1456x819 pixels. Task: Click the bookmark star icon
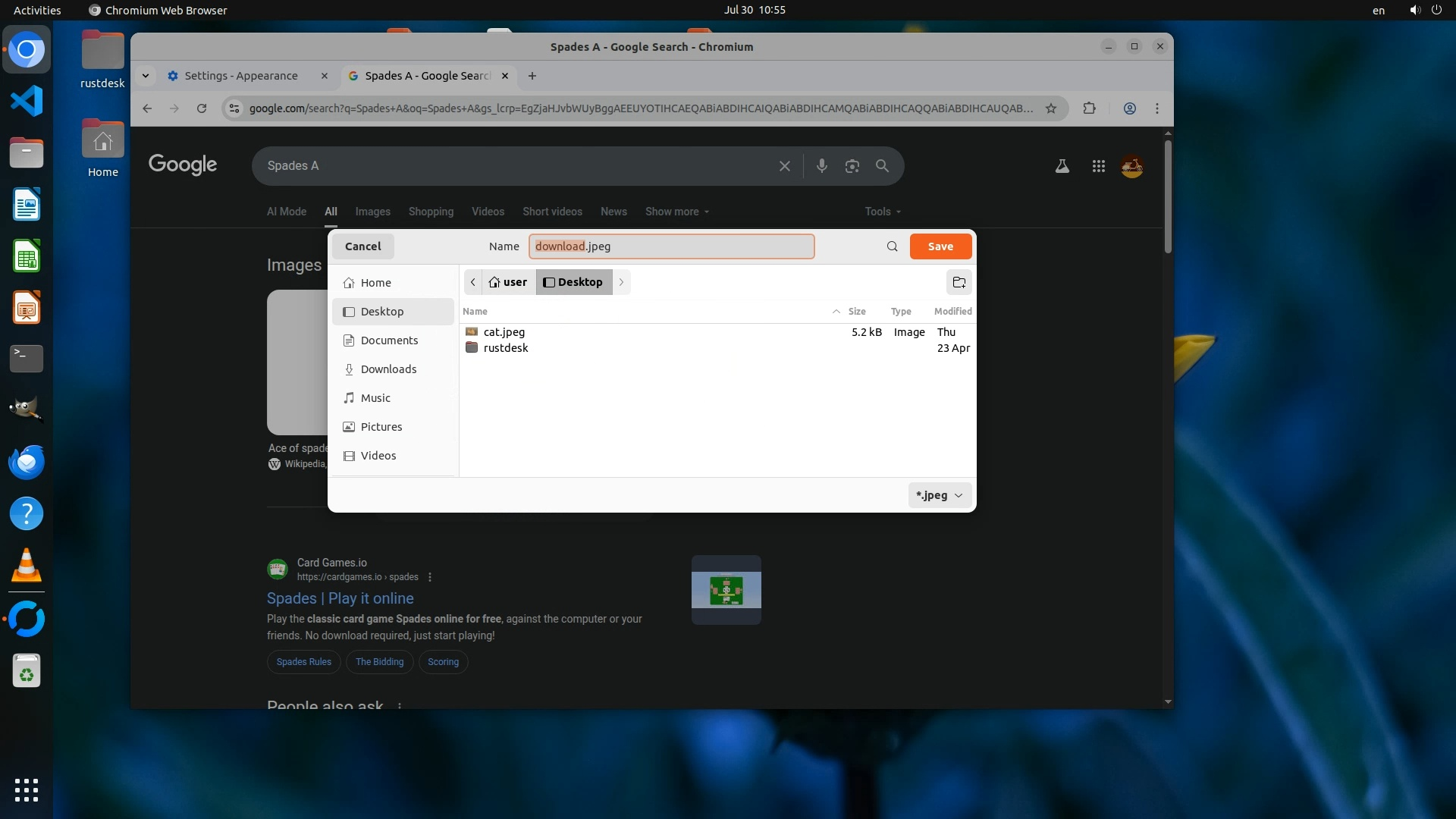[1051, 108]
